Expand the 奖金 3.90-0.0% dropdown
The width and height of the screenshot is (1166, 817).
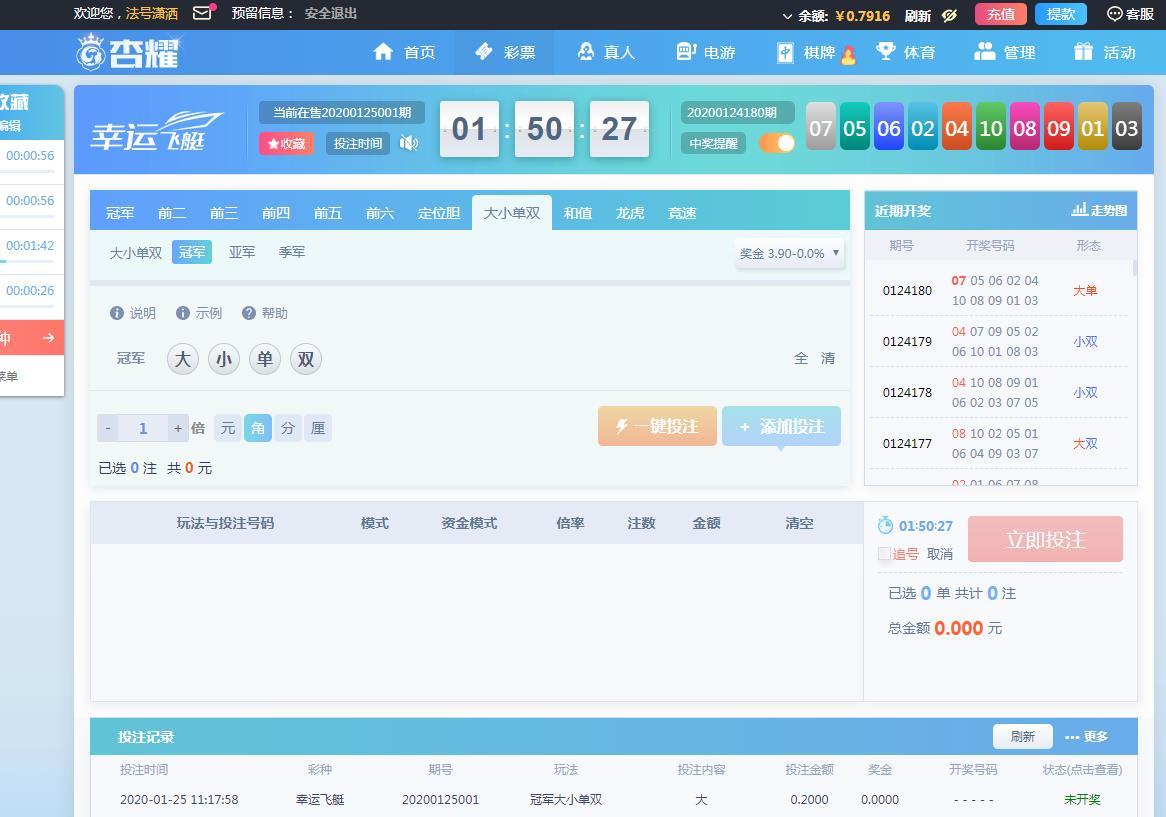pos(789,253)
